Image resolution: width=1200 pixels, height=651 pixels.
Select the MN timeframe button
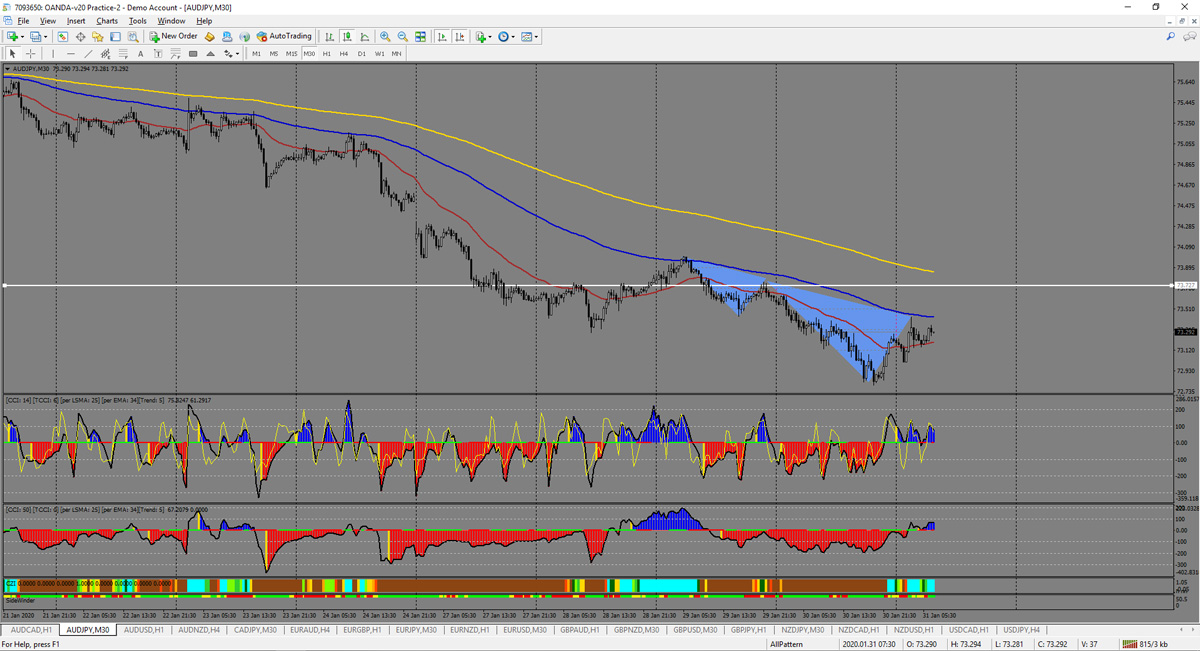click(x=397, y=54)
